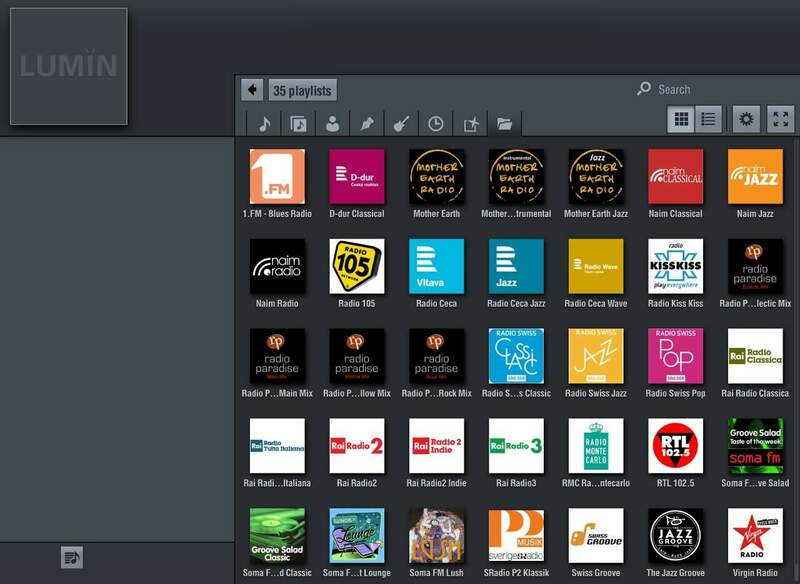Open Radio 105 station icon
The image size is (800, 584).
357,266
